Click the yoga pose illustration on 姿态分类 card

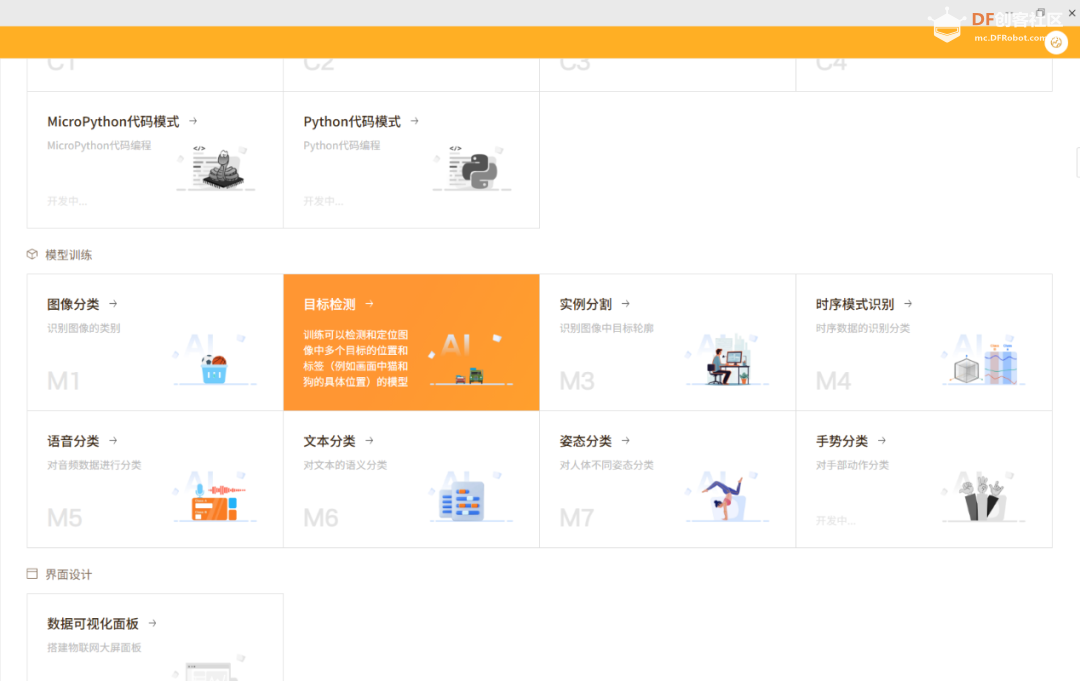725,495
